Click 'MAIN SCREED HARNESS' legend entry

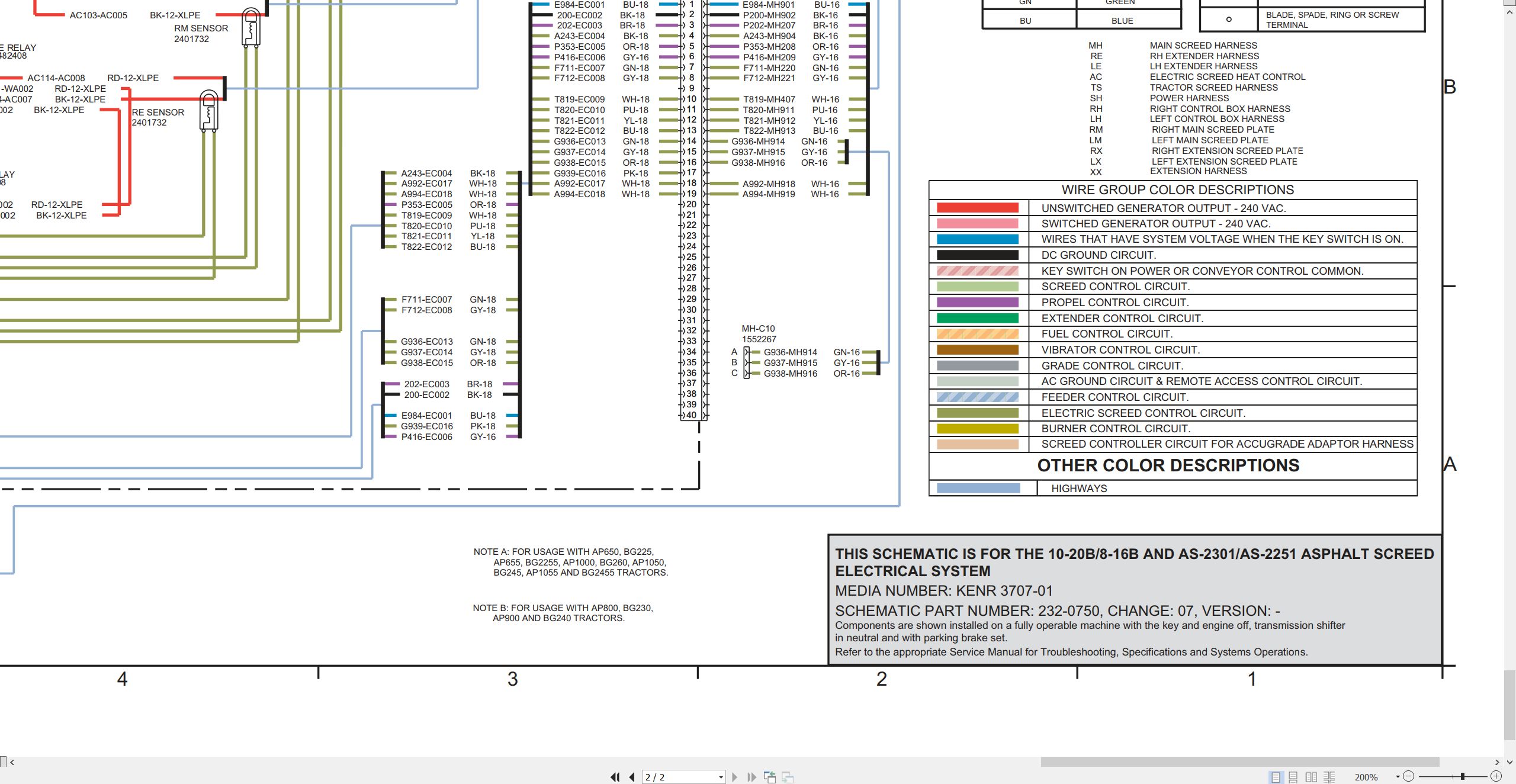[x=1203, y=46]
